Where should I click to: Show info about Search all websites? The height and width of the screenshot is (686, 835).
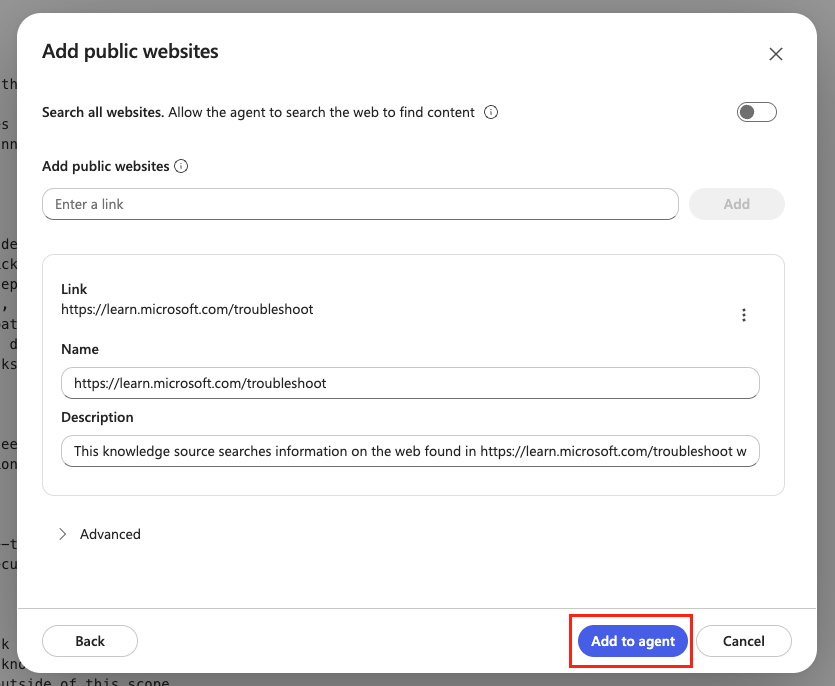(x=491, y=112)
